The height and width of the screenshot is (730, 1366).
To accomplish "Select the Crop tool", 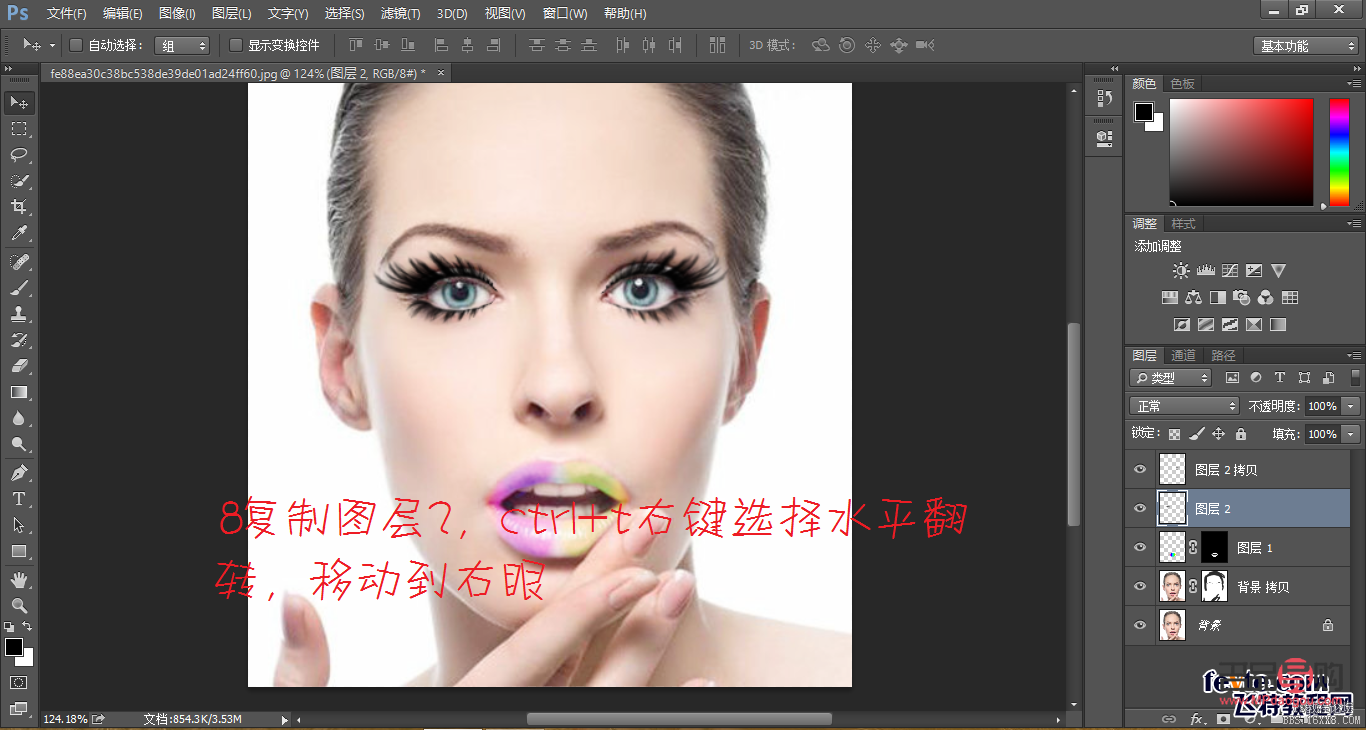I will coord(18,206).
